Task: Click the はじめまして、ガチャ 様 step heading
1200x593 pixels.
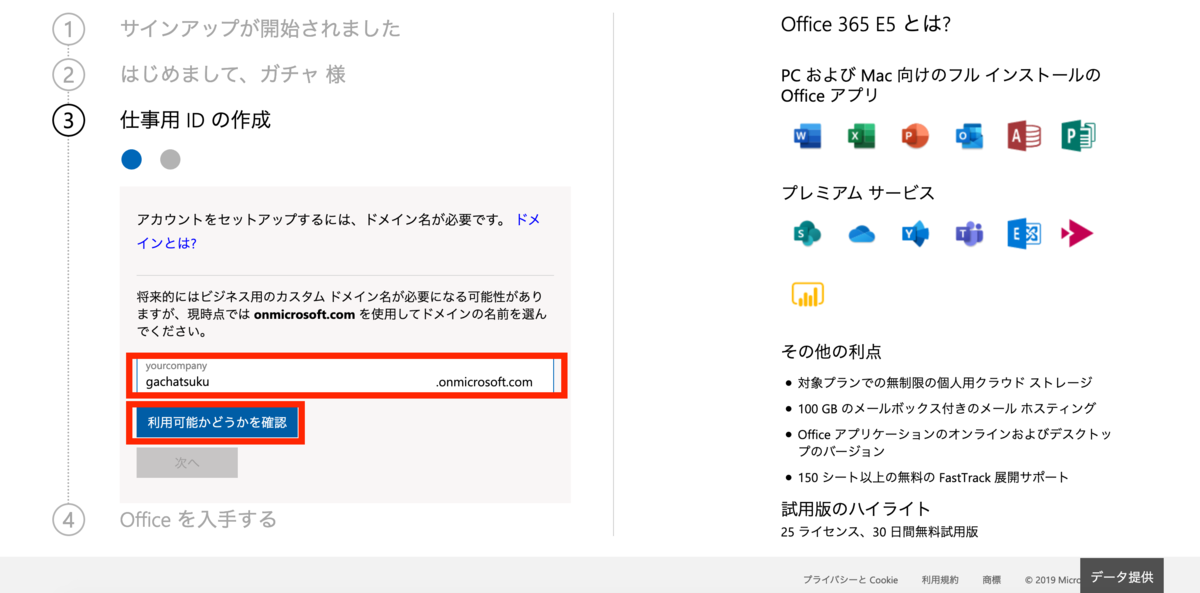Action: pos(233,74)
